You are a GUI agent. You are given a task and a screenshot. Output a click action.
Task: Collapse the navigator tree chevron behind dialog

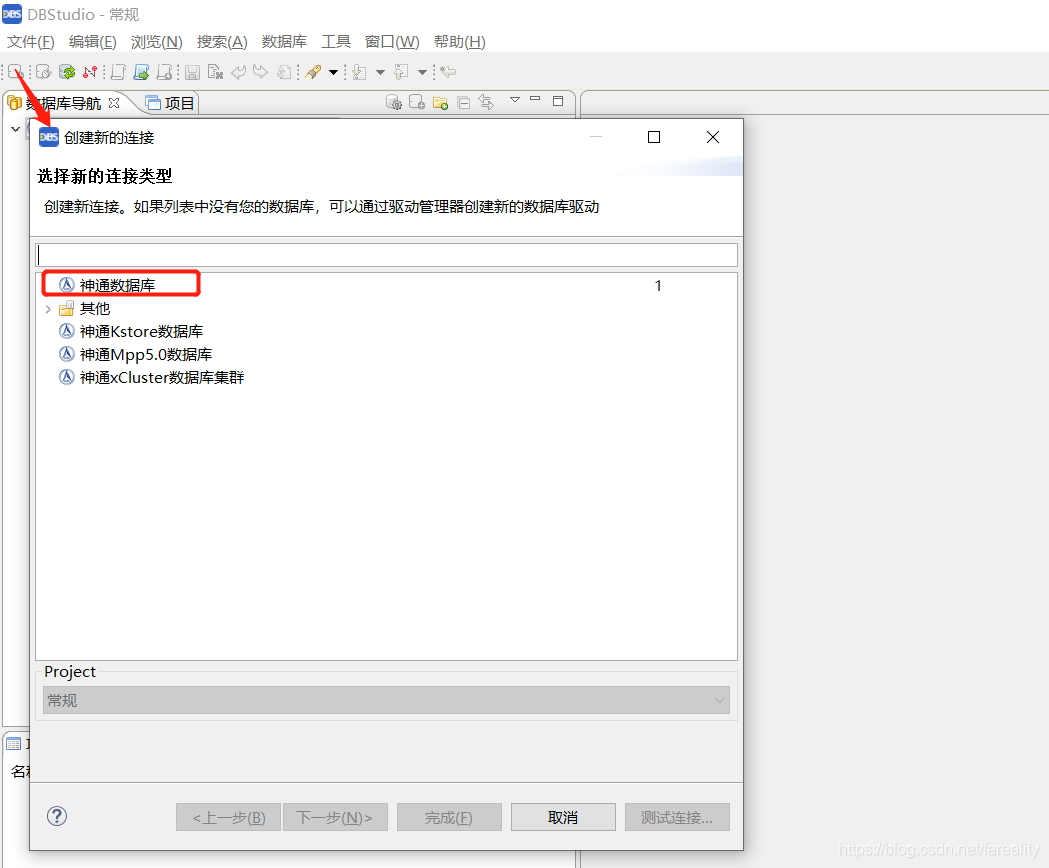15,128
